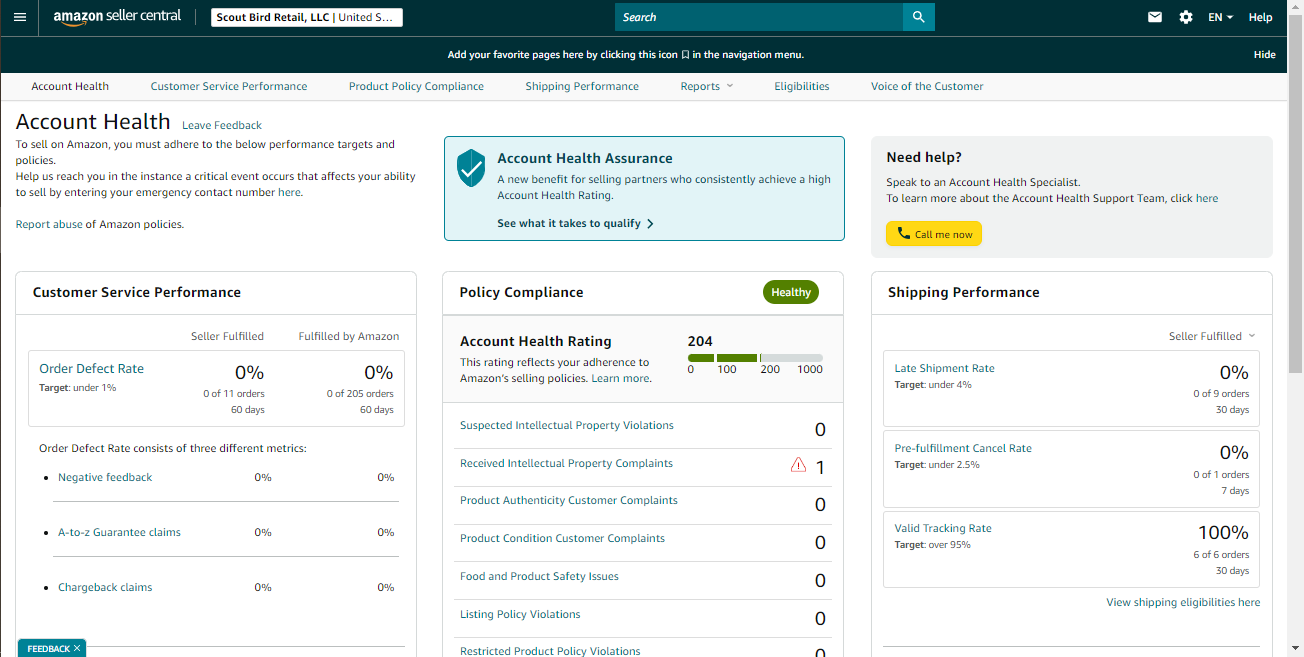Go to the Shipping Performance tab

coord(582,86)
